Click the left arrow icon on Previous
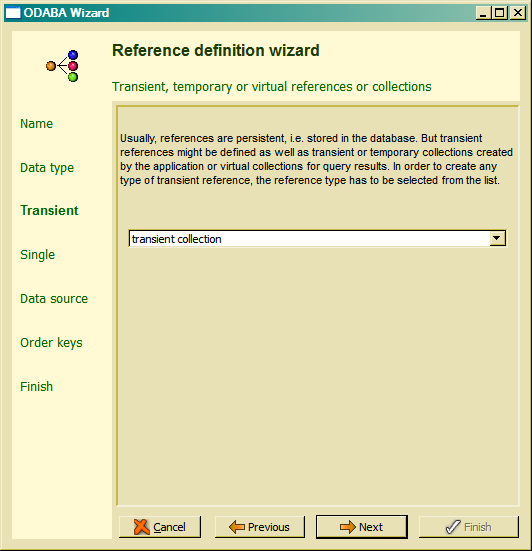The image size is (532, 551). click(x=236, y=527)
